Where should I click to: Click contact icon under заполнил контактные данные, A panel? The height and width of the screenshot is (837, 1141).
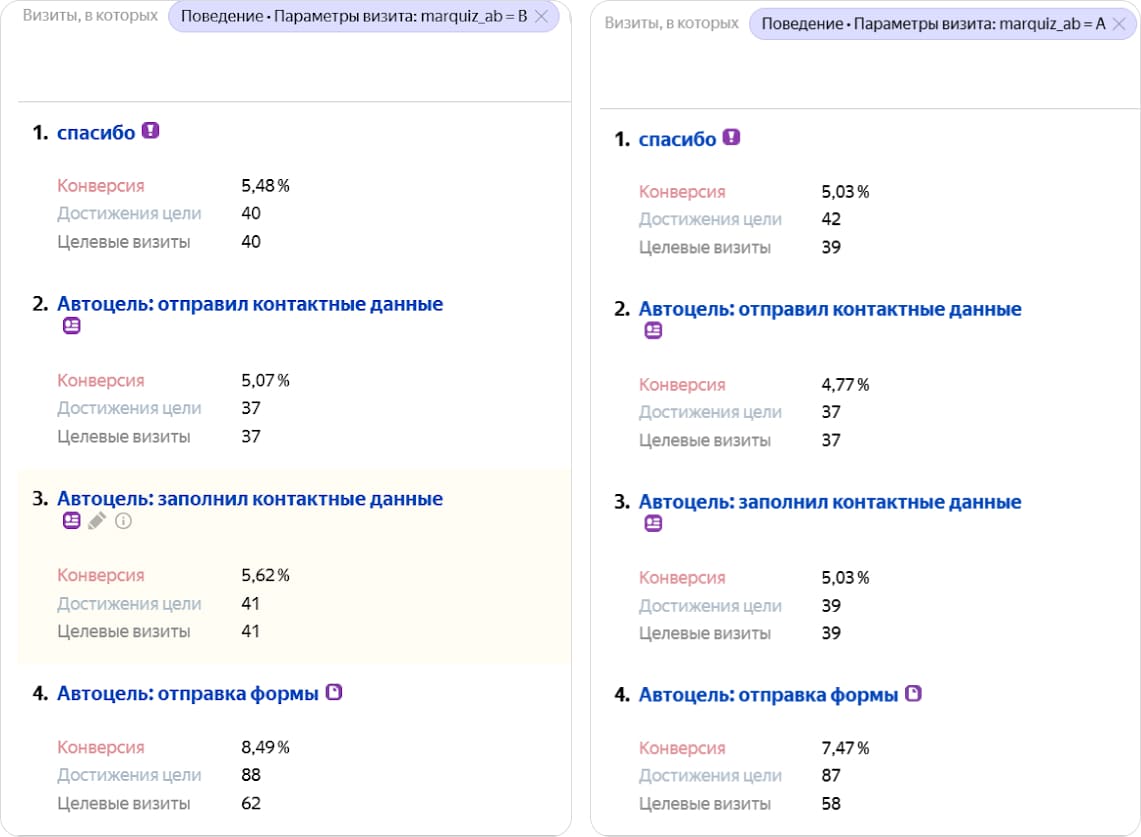click(653, 524)
